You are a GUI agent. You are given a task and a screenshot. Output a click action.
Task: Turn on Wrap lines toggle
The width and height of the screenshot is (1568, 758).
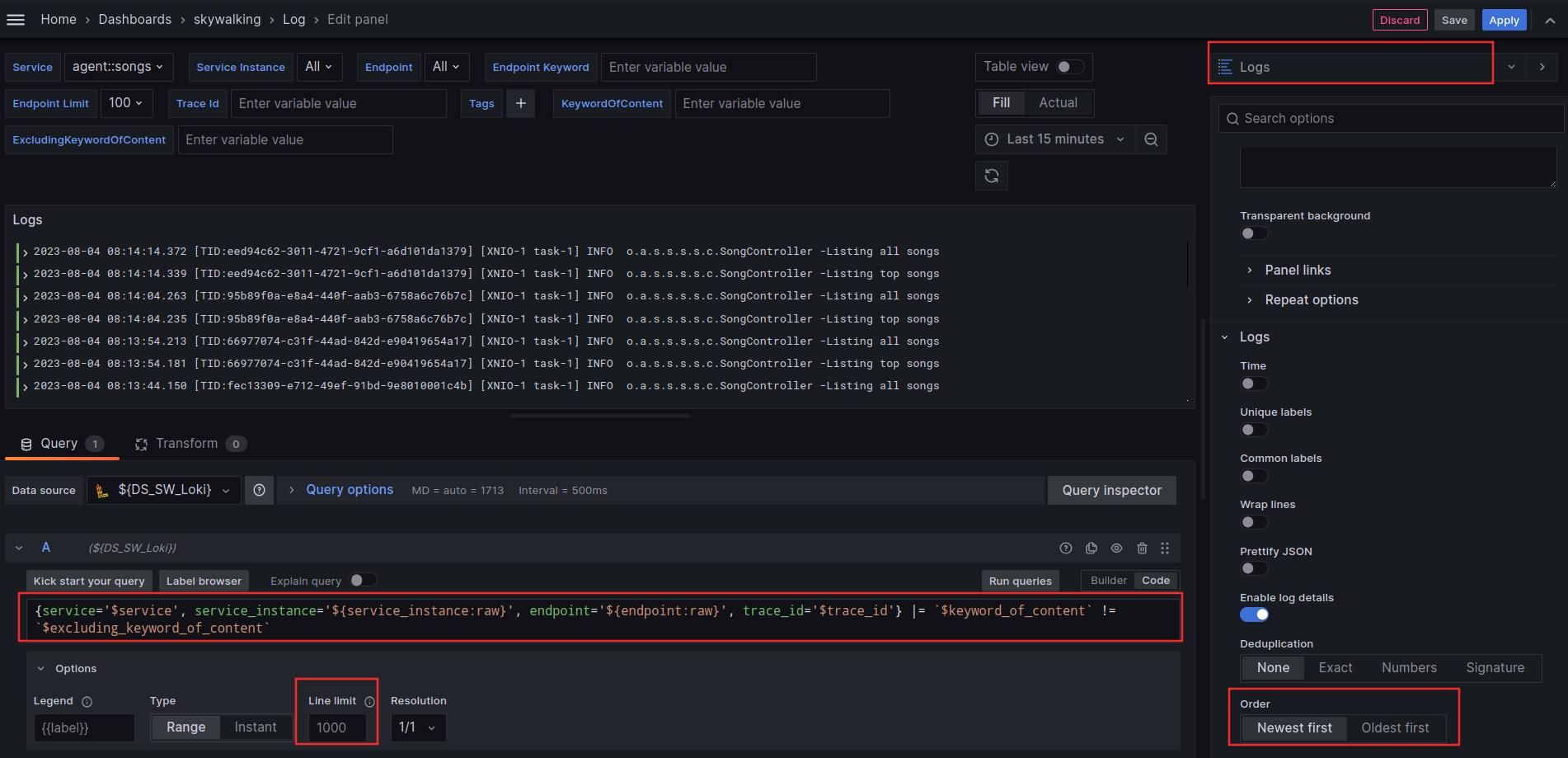tap(1253, 522)
